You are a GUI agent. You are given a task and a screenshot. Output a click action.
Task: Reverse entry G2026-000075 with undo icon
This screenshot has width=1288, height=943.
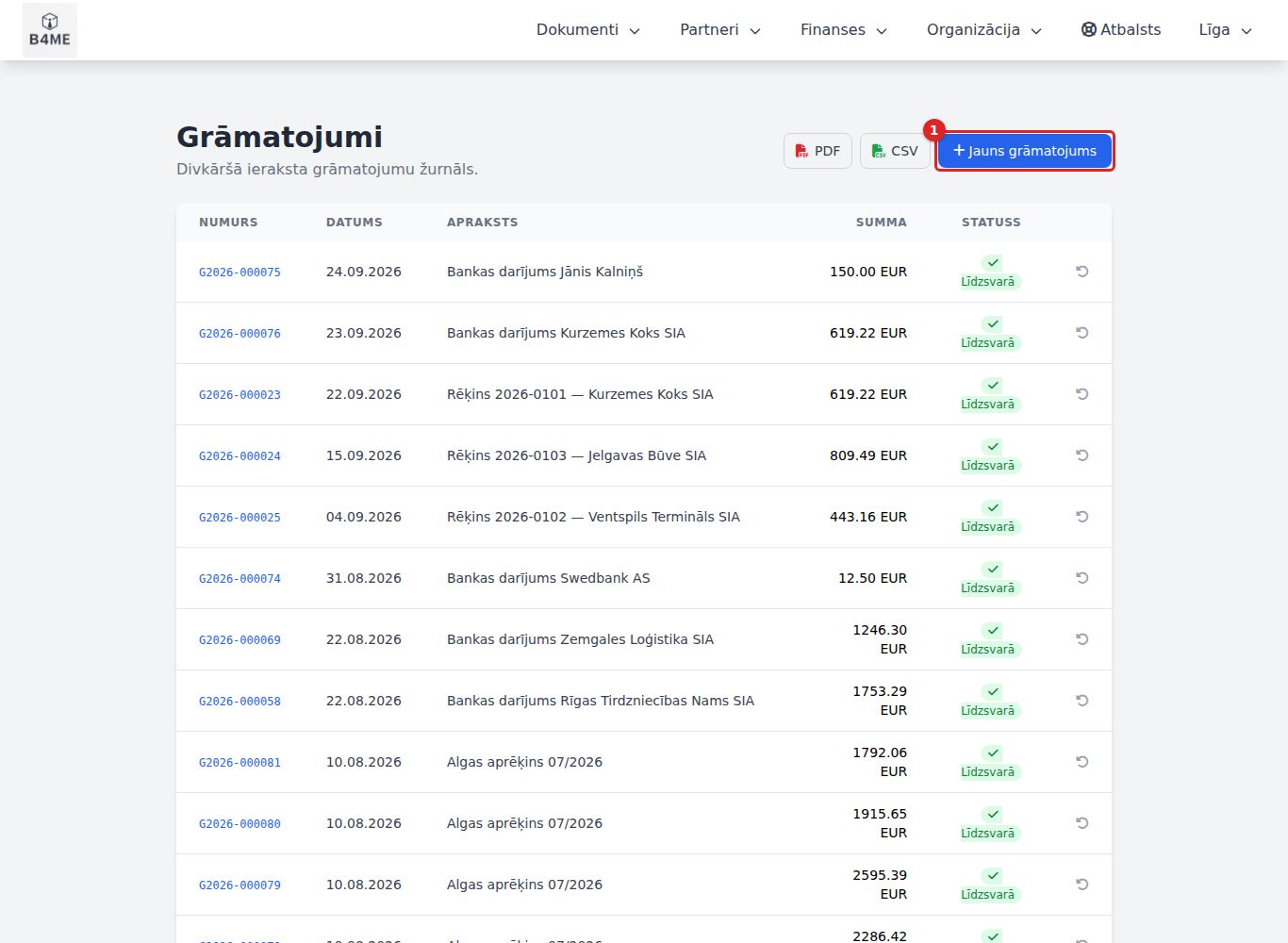(1082, 272)
